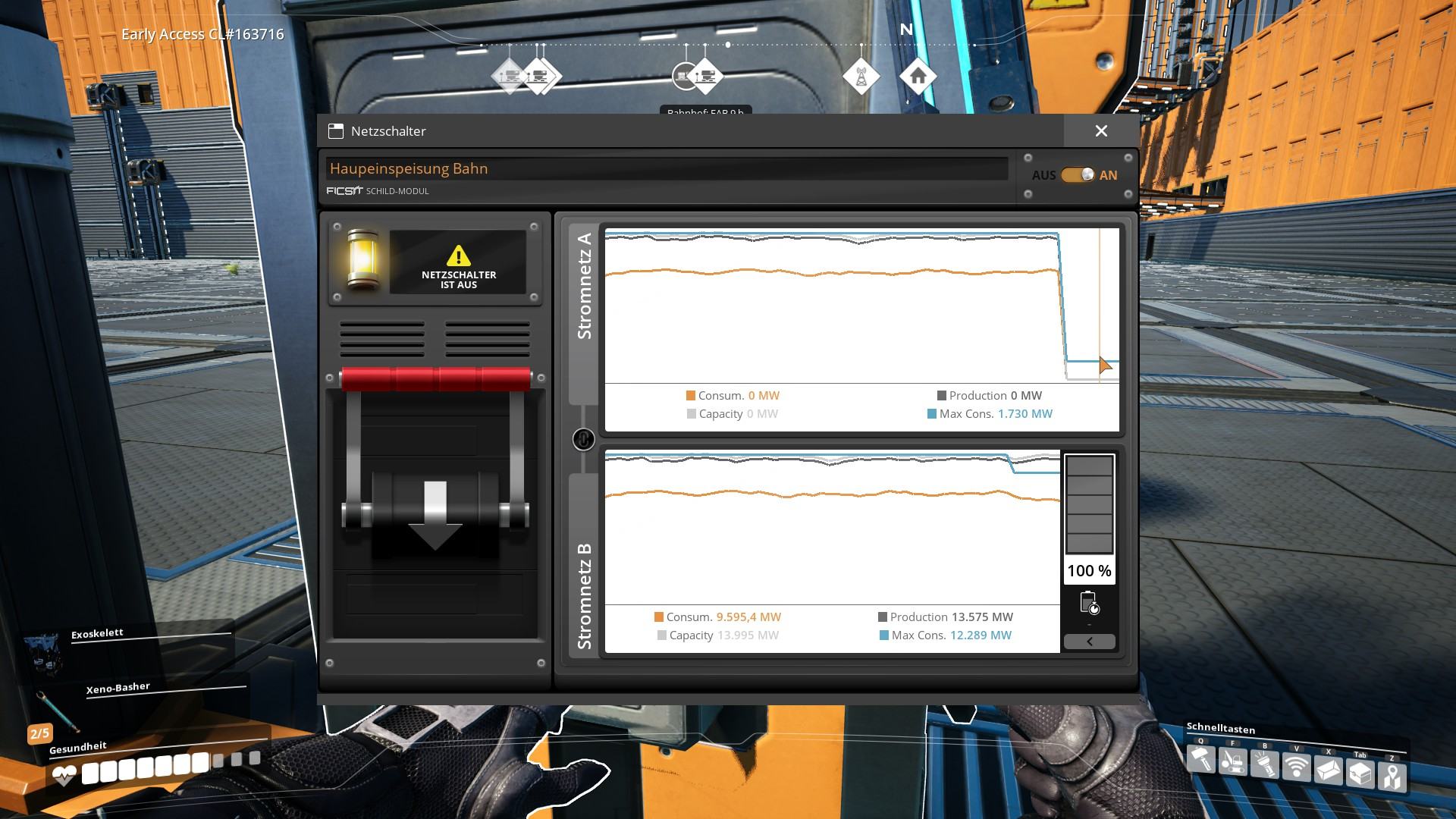1456x819 pixels.
Task: Click the window icon next to Netzschalter
Action: click(335, 131)
